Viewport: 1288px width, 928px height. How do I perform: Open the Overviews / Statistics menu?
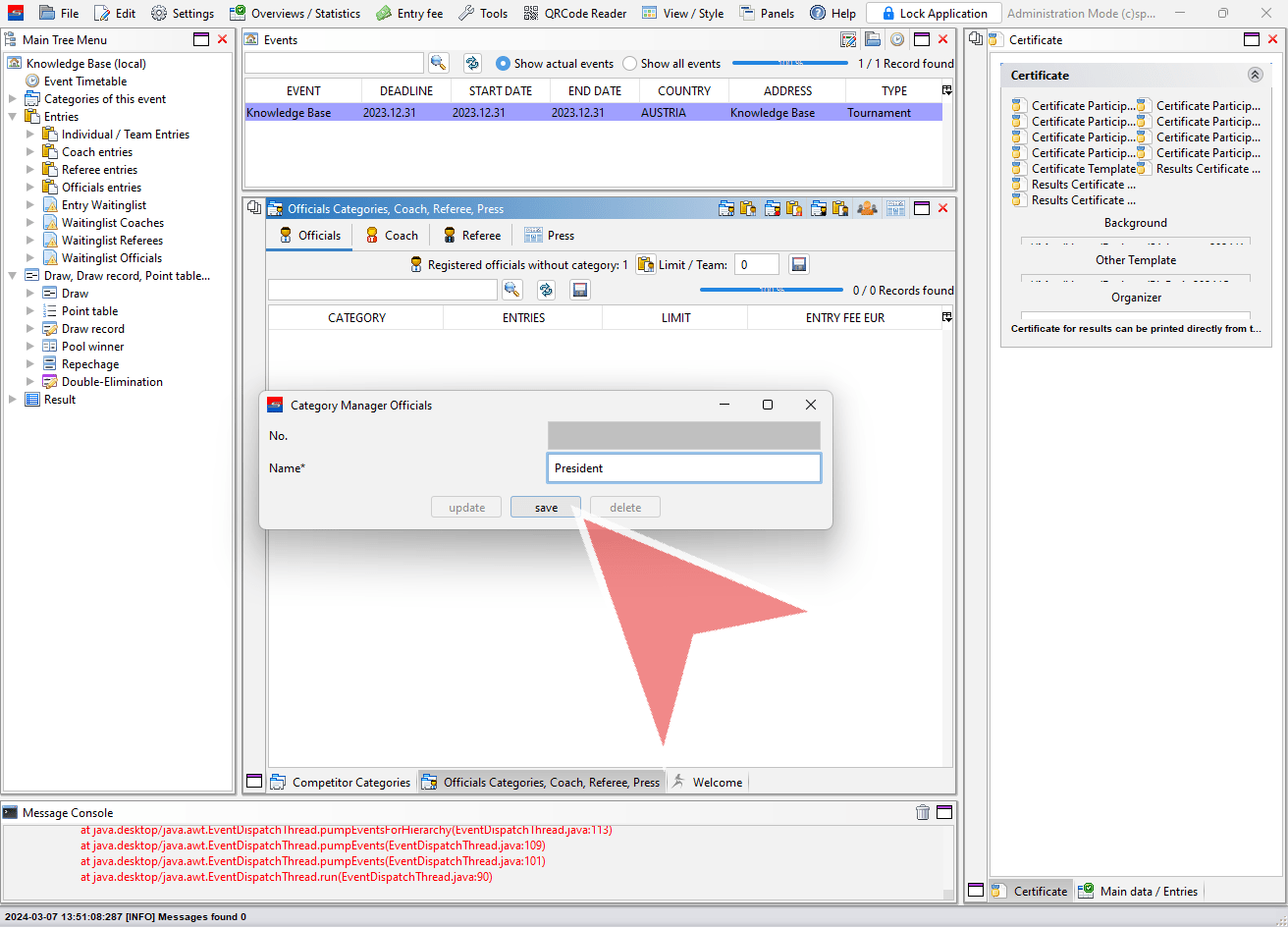pos(295,13)
